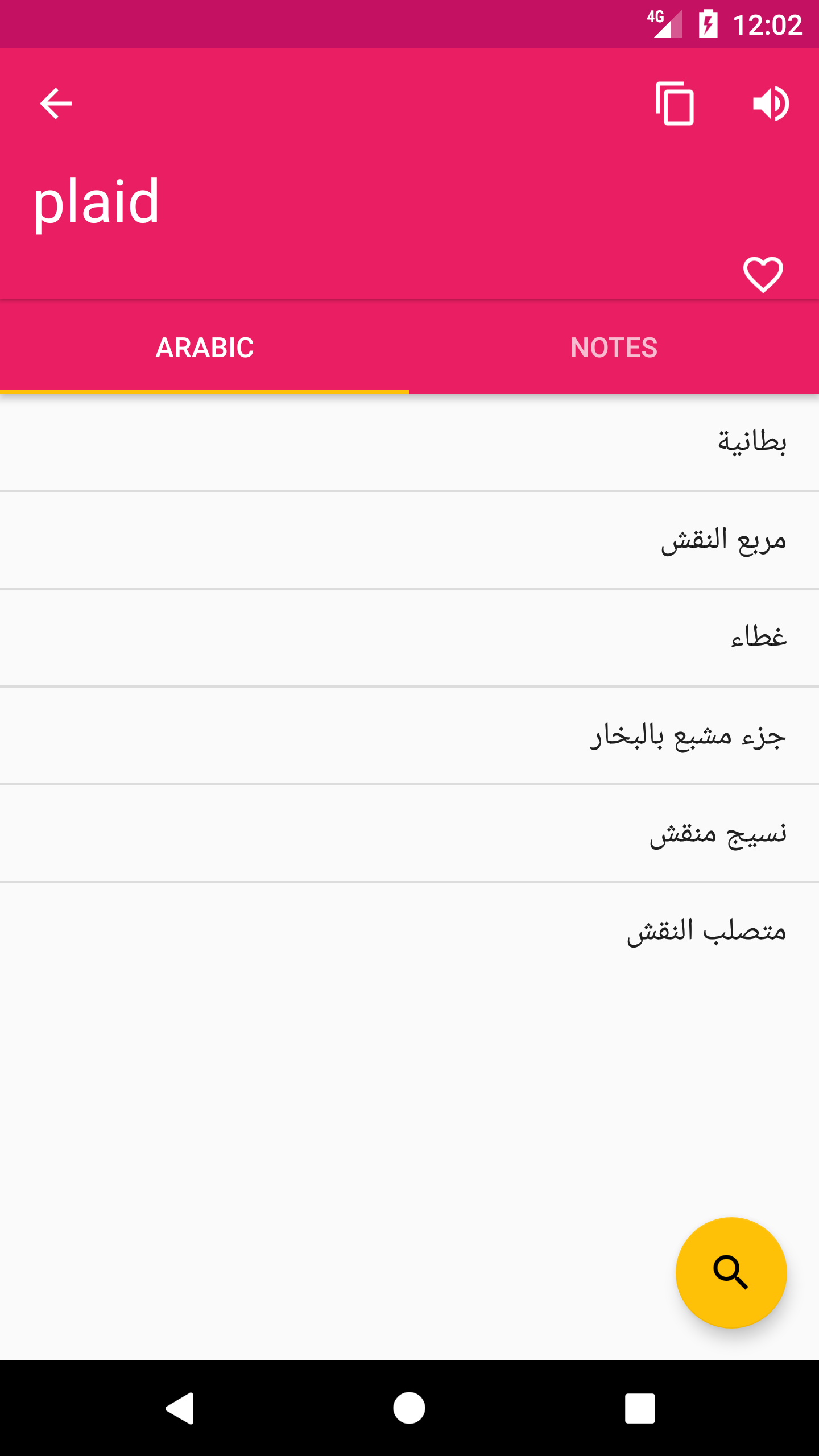
Task: Tap the clock showing 12:02
Action: [767, 25]
